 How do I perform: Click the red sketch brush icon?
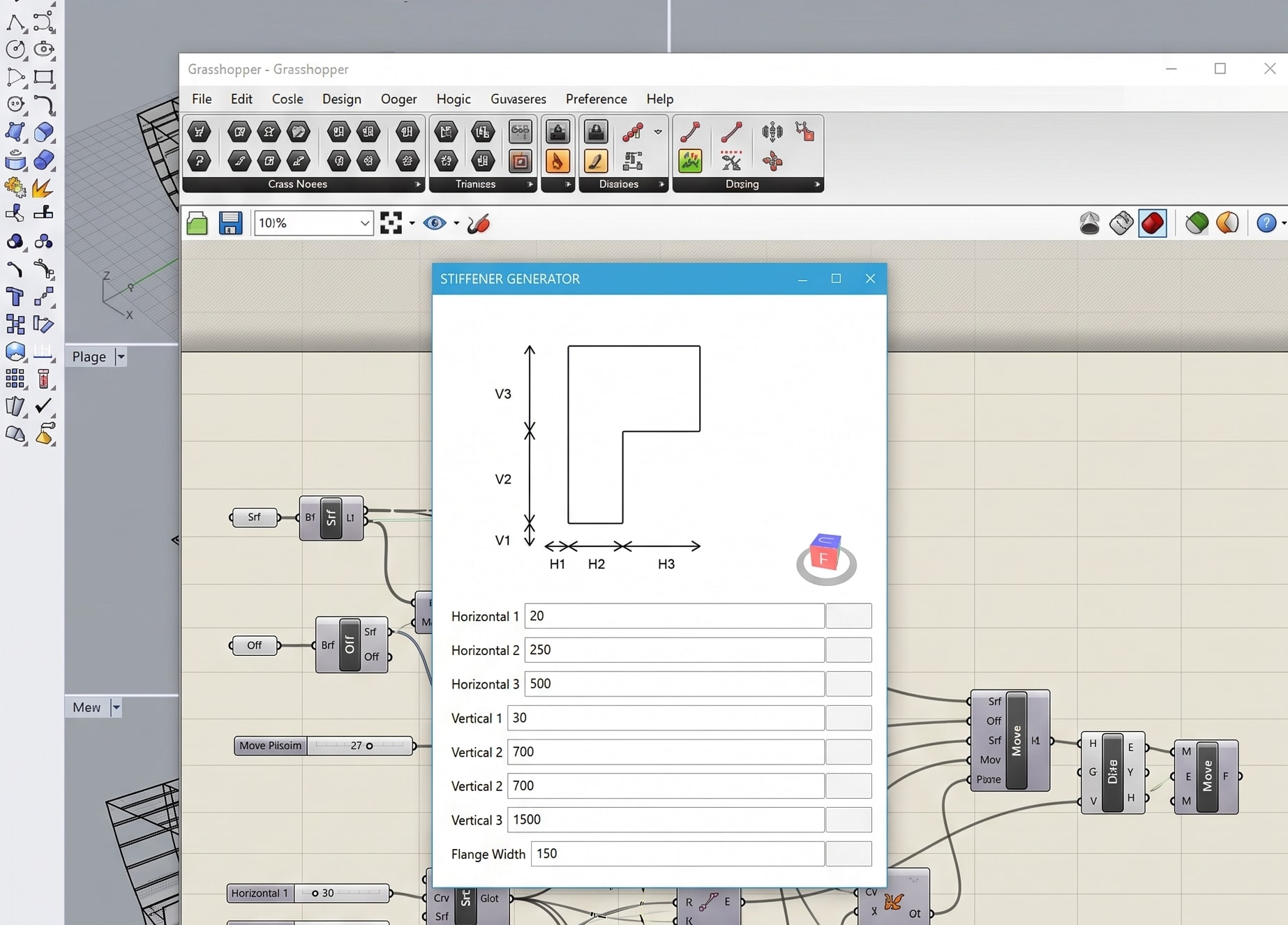(479, 224)
